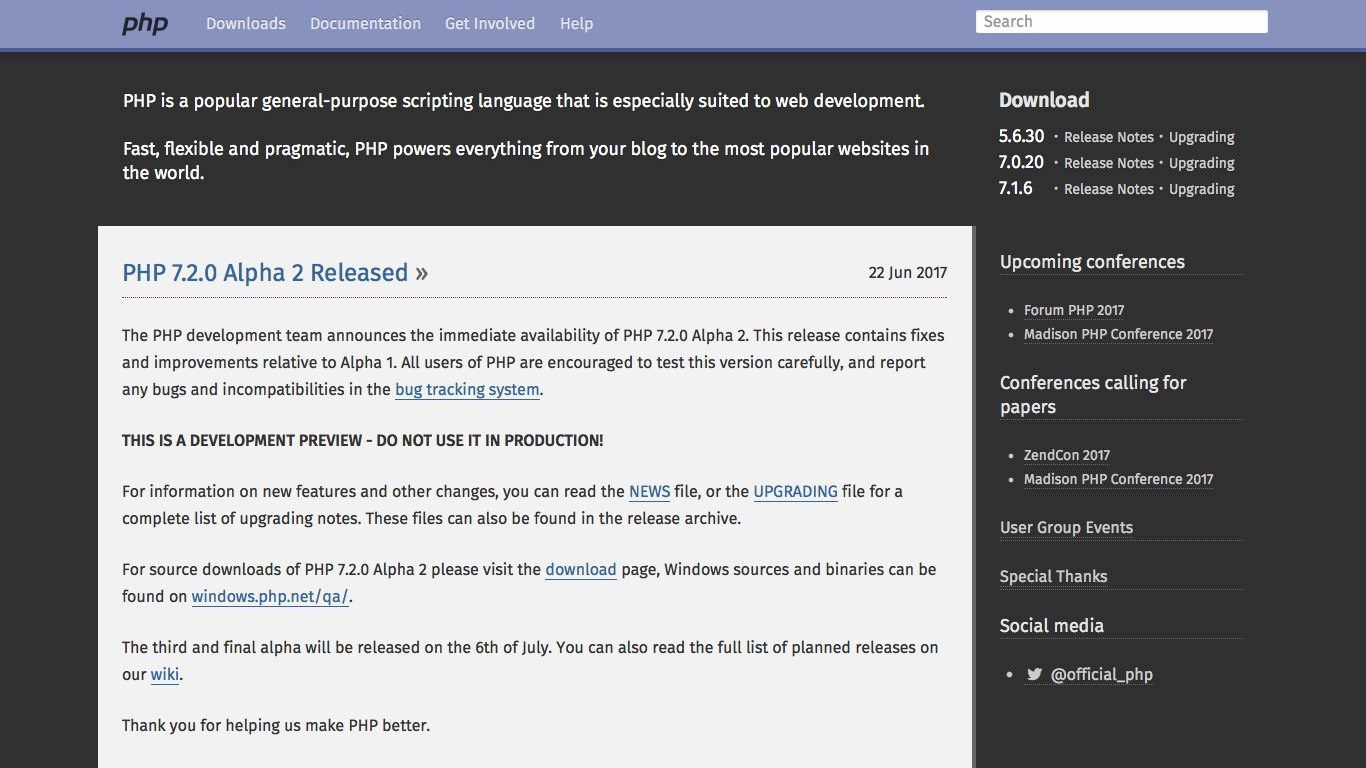Download PHP version 7.1.6

tap(1016, 188)
